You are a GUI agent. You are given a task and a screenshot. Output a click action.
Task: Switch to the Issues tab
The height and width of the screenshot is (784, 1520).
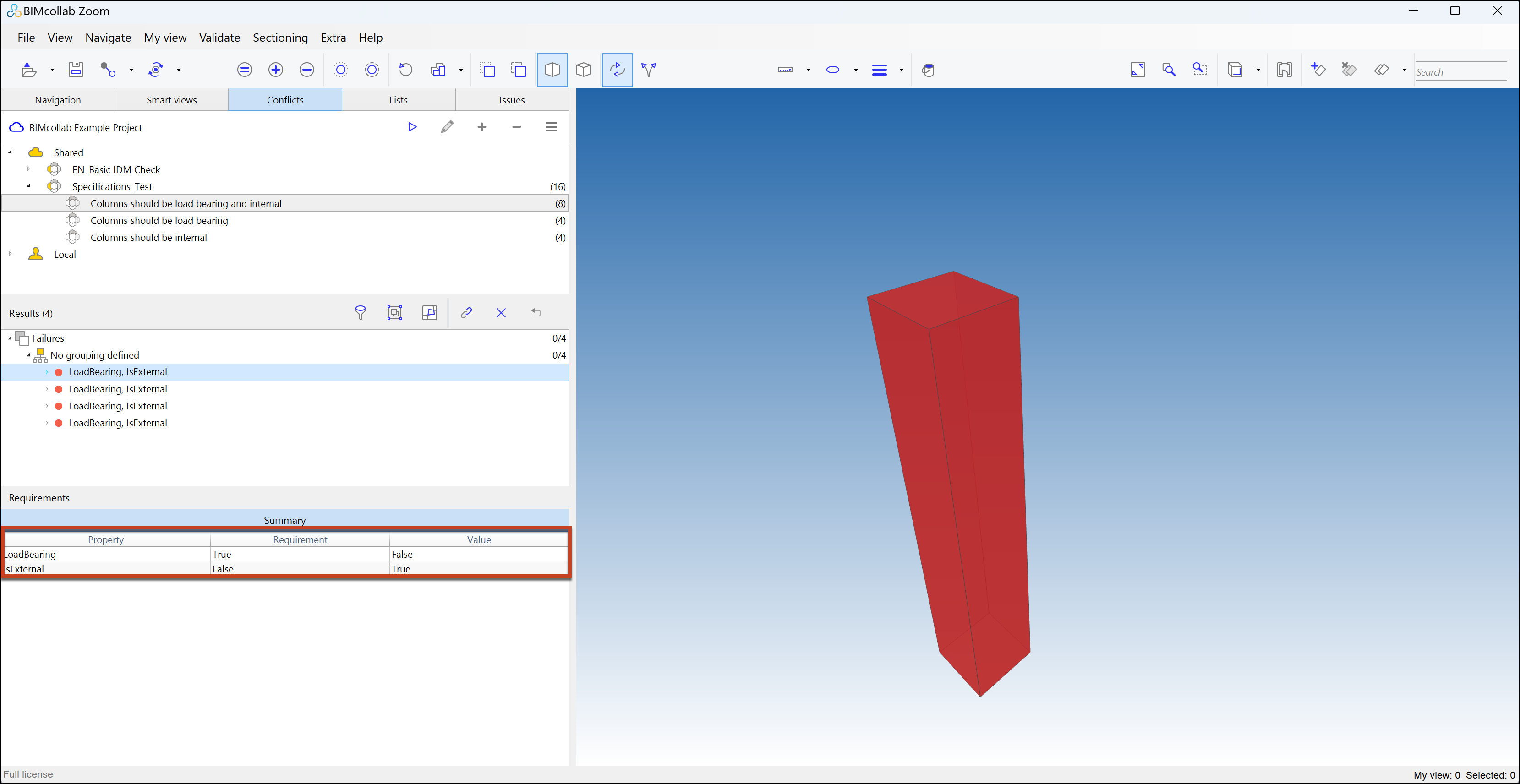[x=512, y=100]
